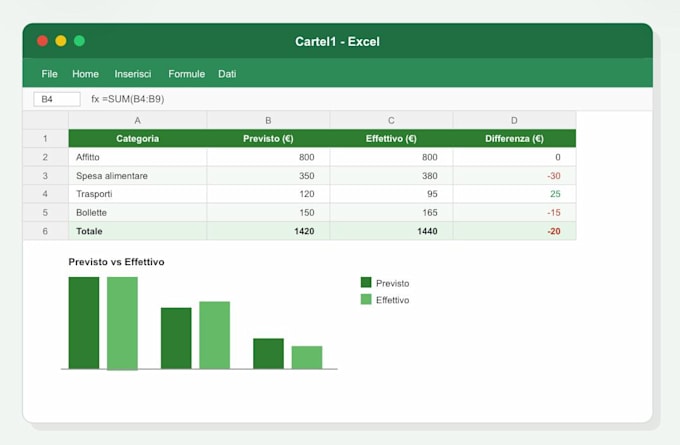
Task: Select the Totale previsto cell 1420
Action: tap(268, 231)
